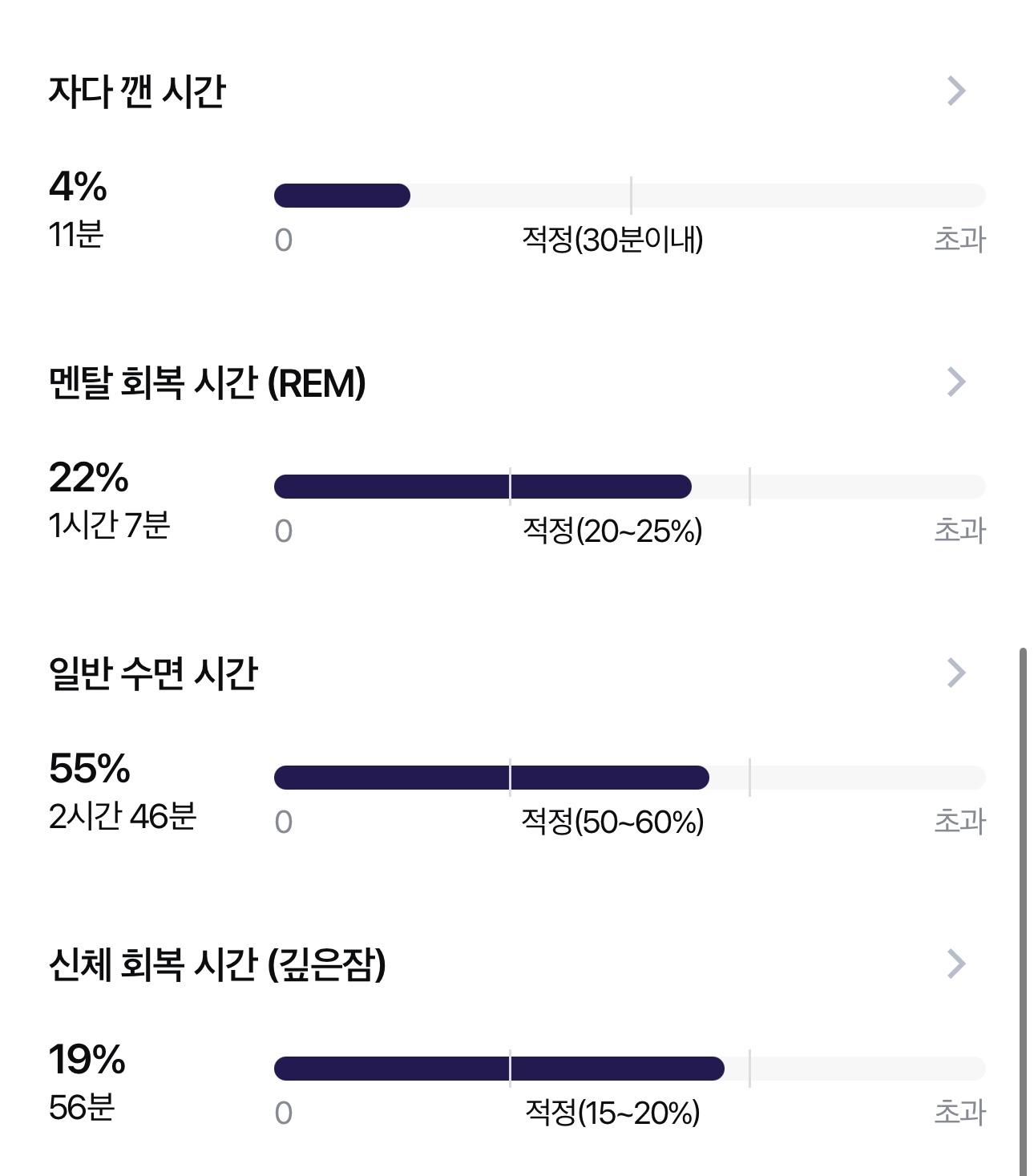Tap the 멘탈 회복 시간 (REM) heading
This screenshot has width=1034, height=1176.
coord(207,382)
